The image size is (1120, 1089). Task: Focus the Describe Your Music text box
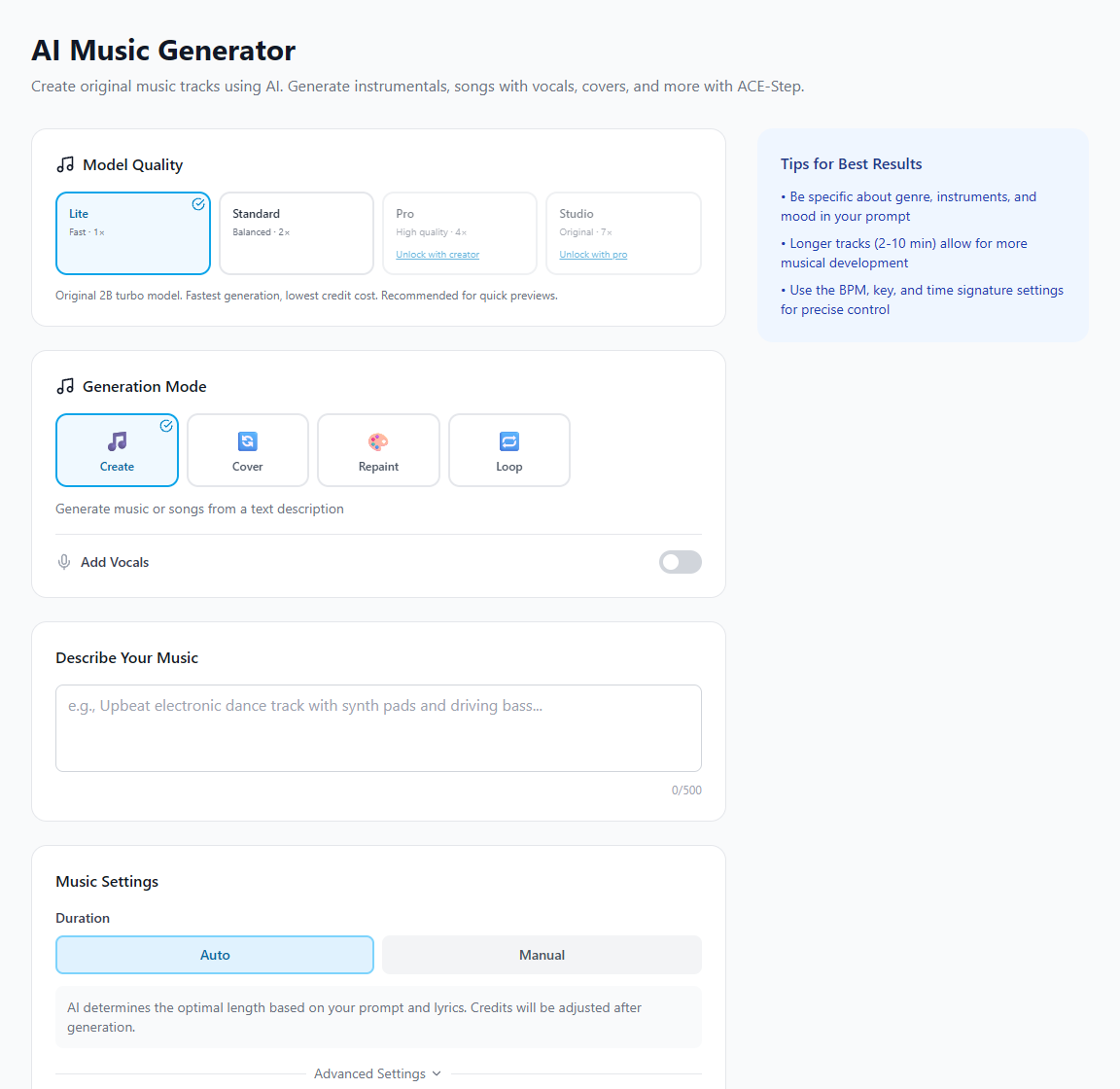pyautogui.click(x=378, y=728)
